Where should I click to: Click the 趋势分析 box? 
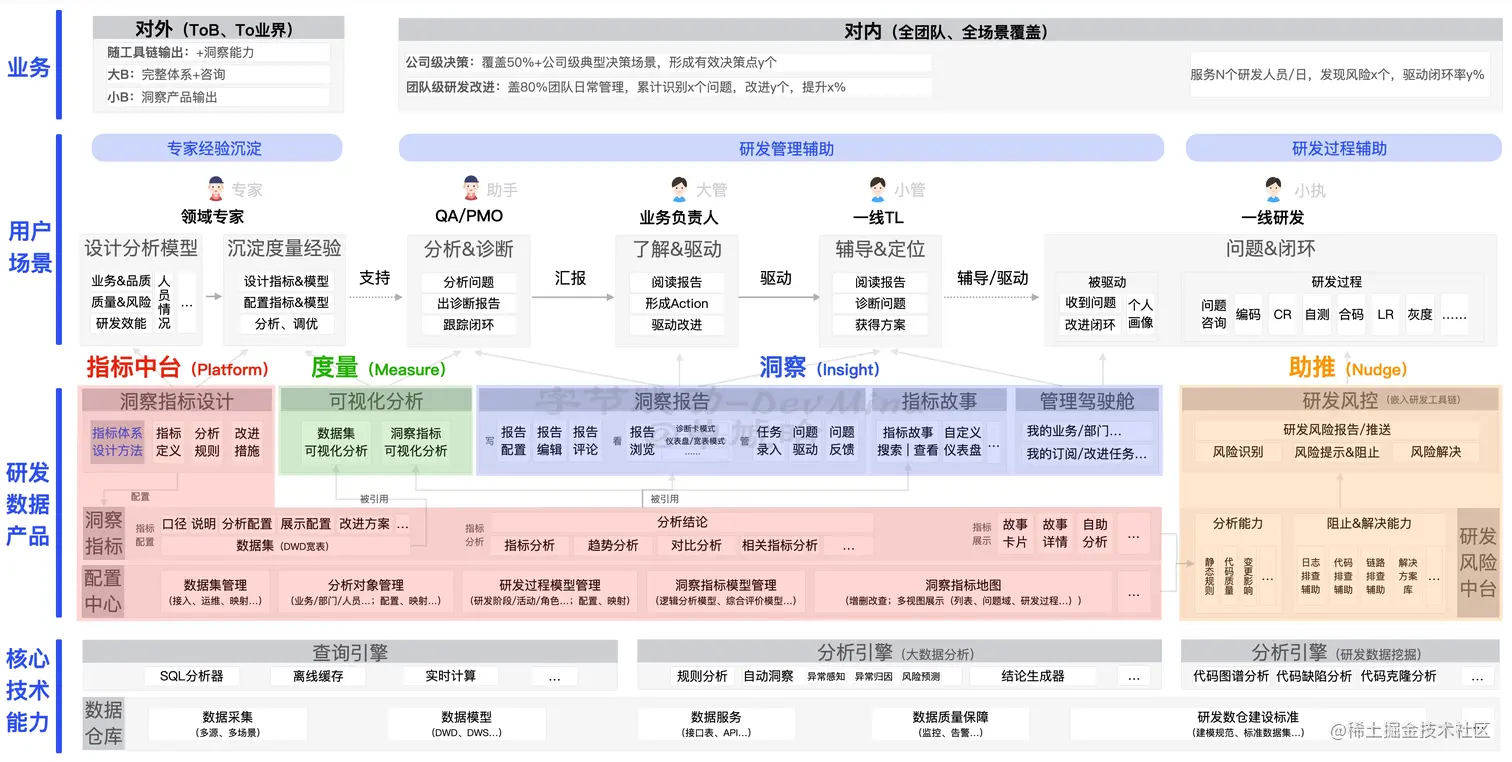[613, 545]
